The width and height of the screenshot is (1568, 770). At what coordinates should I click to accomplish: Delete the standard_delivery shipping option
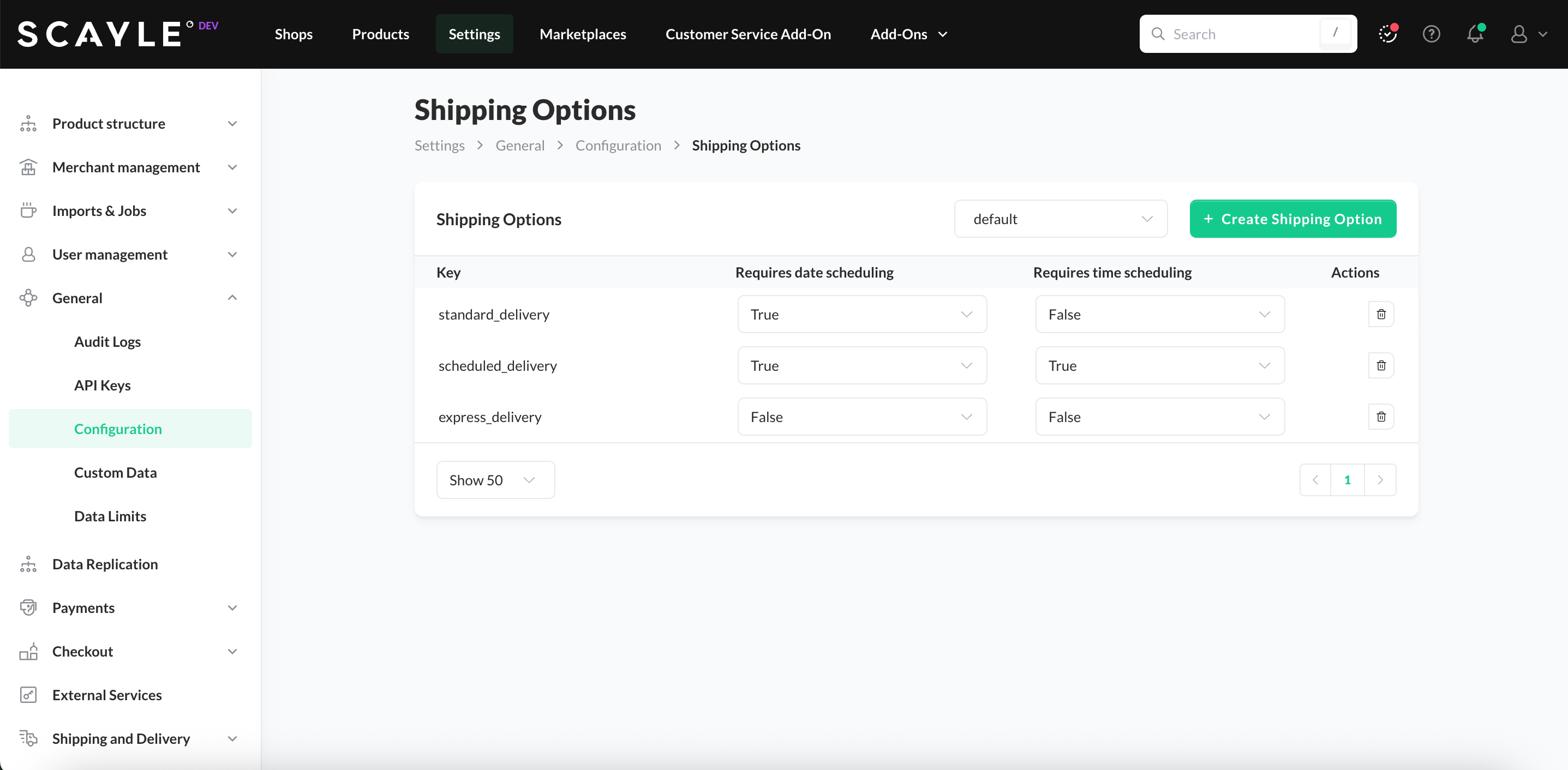click(x=1380, y=315)
